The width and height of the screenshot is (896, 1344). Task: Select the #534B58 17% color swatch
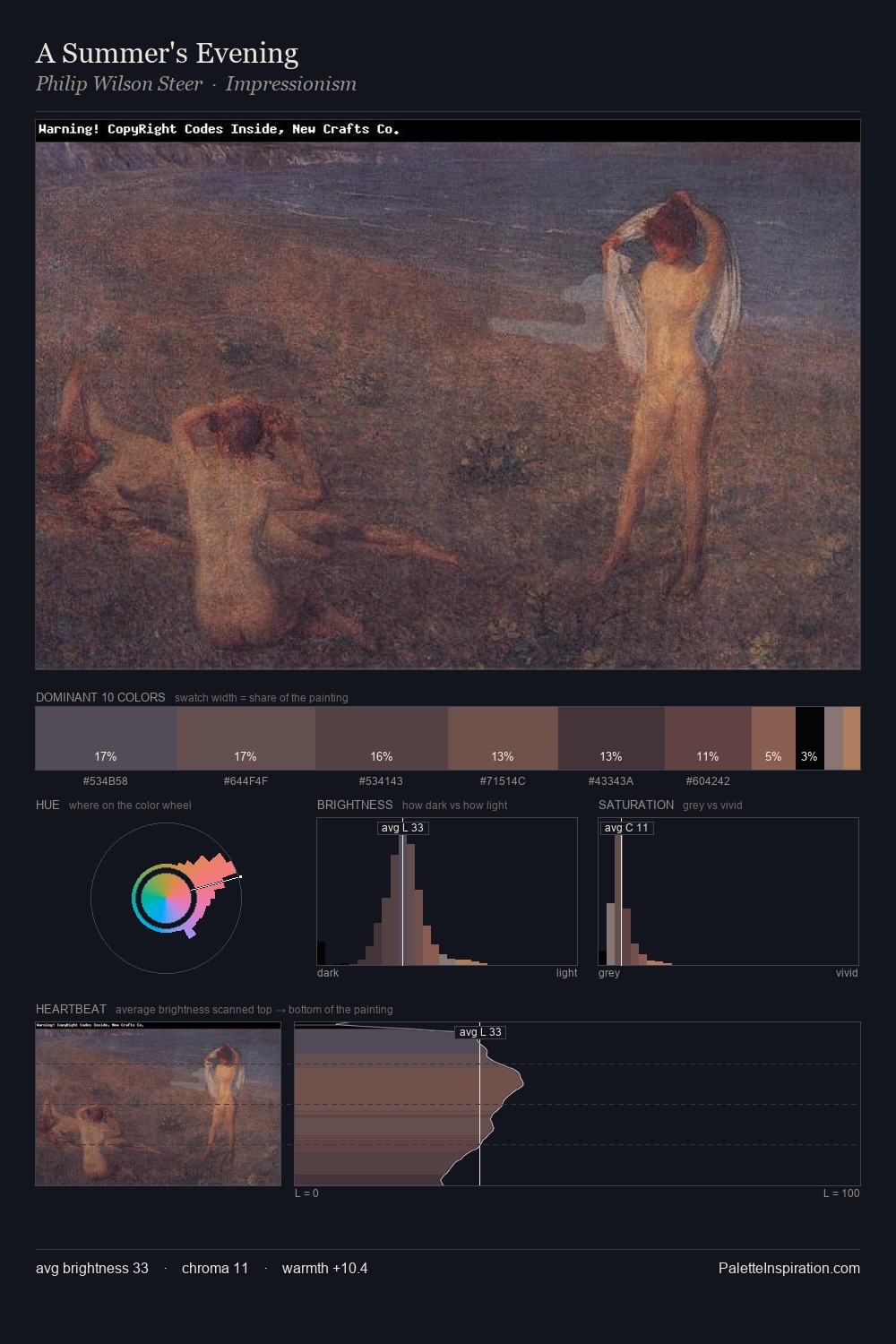(106, 738)
